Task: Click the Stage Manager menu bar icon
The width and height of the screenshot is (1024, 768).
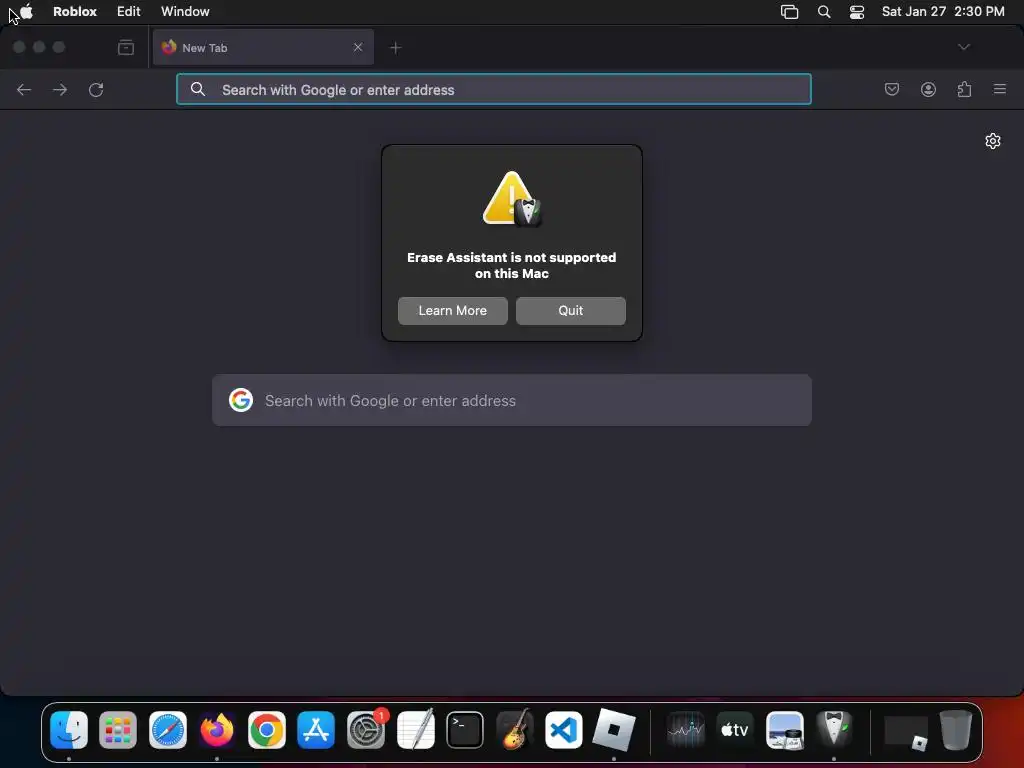Action: click(x=790, y=12)
